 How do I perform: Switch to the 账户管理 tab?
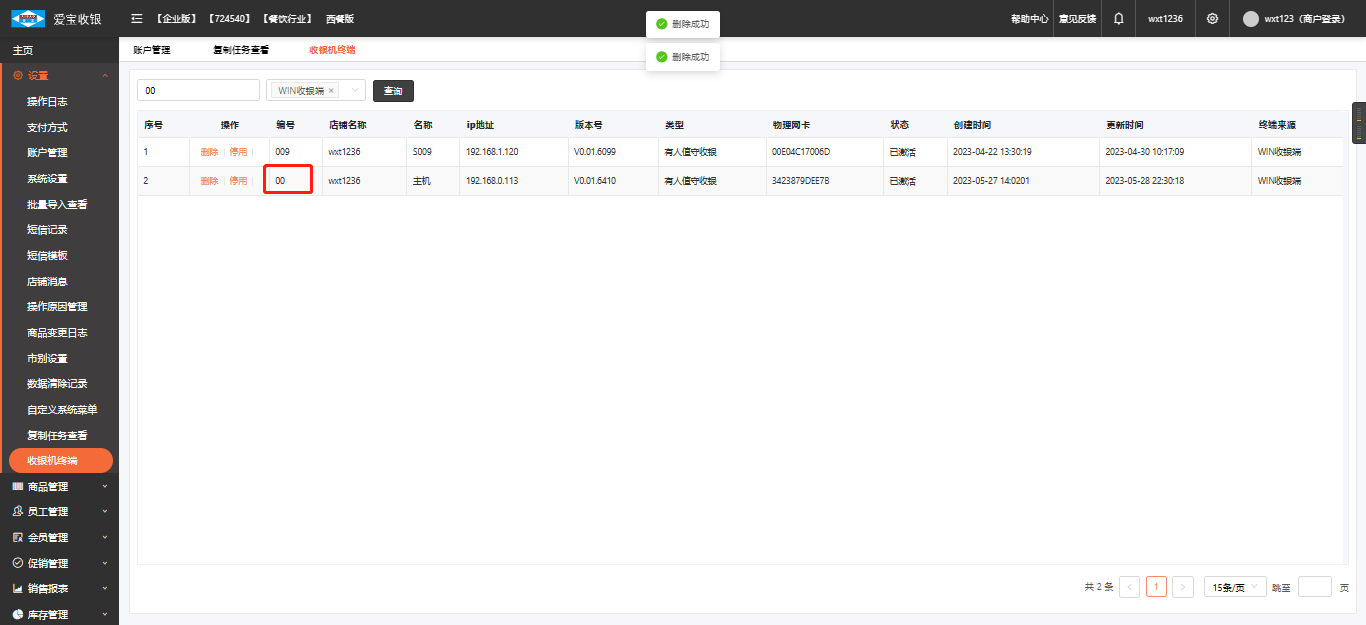(152, 50)
